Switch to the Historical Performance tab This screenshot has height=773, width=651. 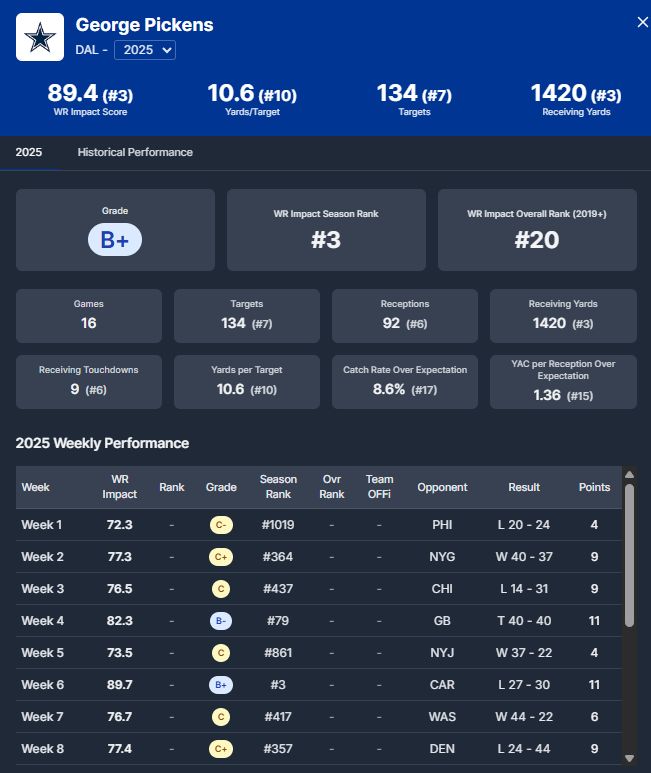(x=135, y=152)
